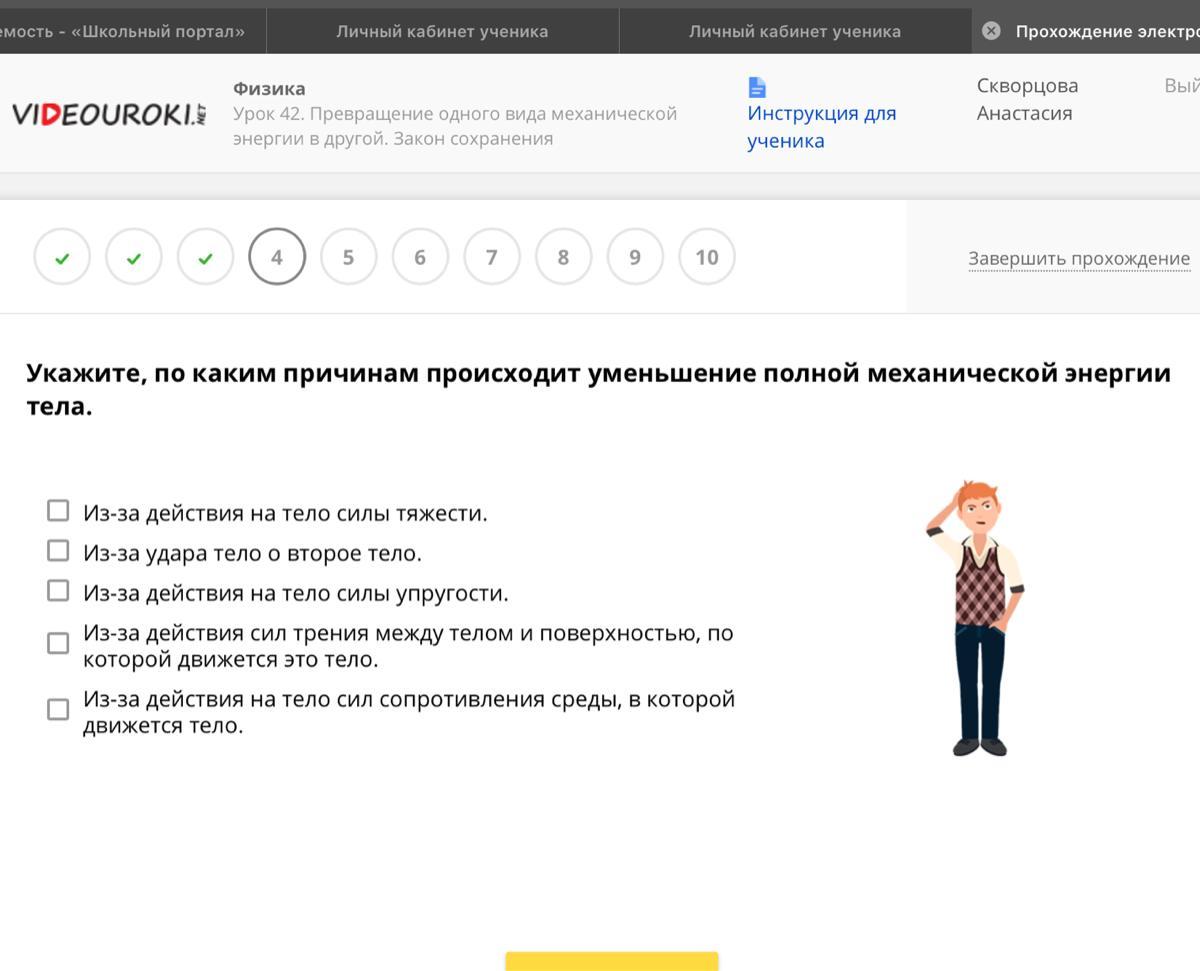Image resolution: width=1200 pixels, height=971 pixels.
Task: Go to question 5
Action: click(x=348, y=258)
